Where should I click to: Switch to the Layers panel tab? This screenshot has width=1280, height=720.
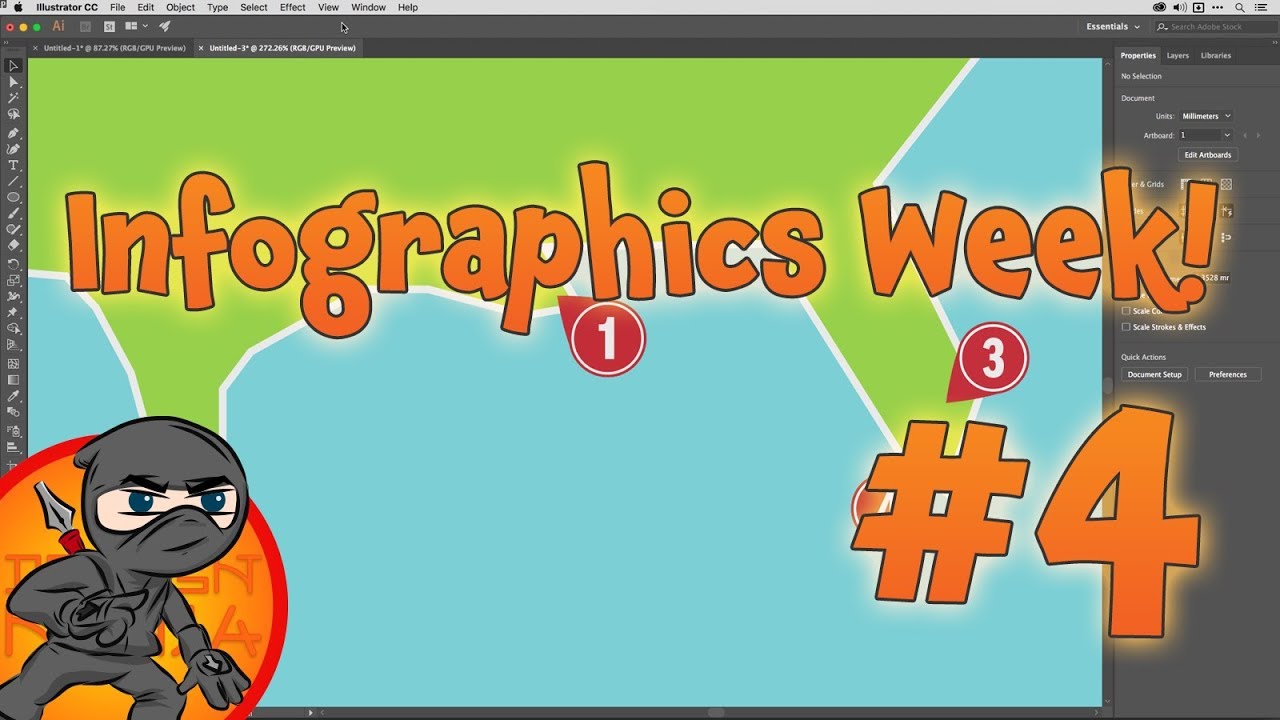[x=1178, y=55]
